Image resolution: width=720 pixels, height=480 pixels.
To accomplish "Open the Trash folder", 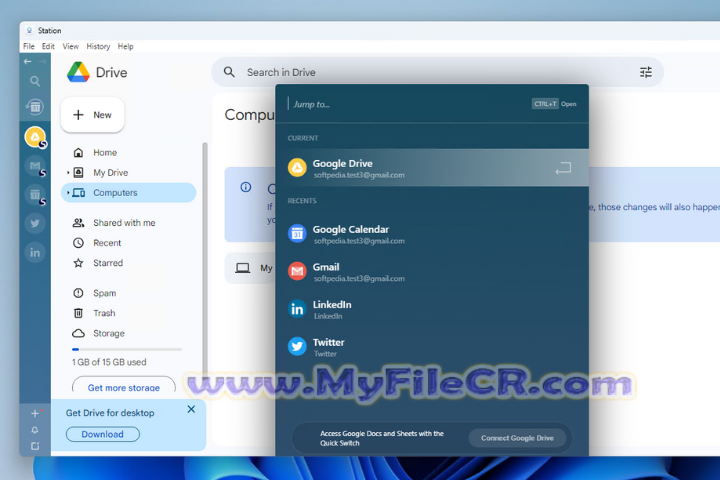I will pyautogui.click(x=129, y=313).
